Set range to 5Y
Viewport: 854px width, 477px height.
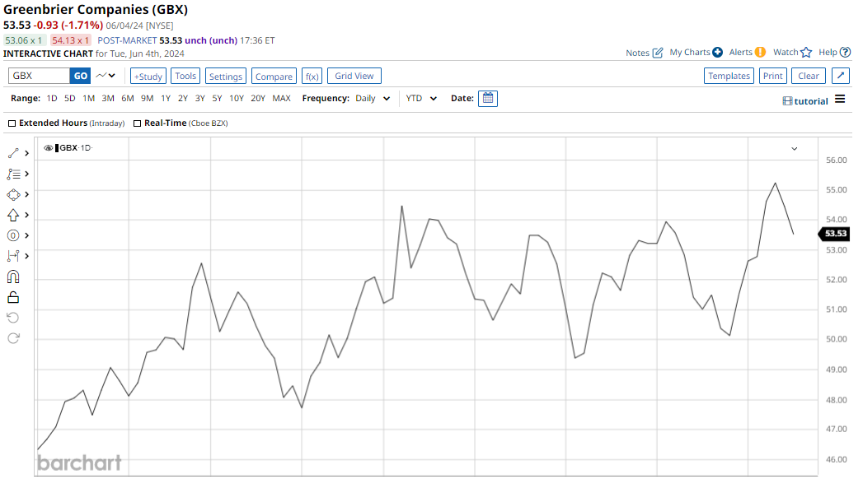[x=217, y=99]
